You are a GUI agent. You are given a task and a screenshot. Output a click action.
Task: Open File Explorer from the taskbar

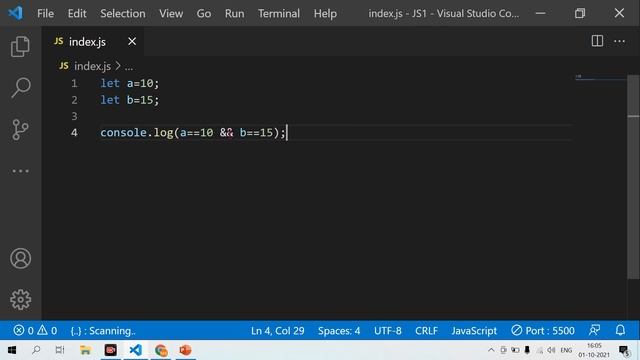click(85, 350)
